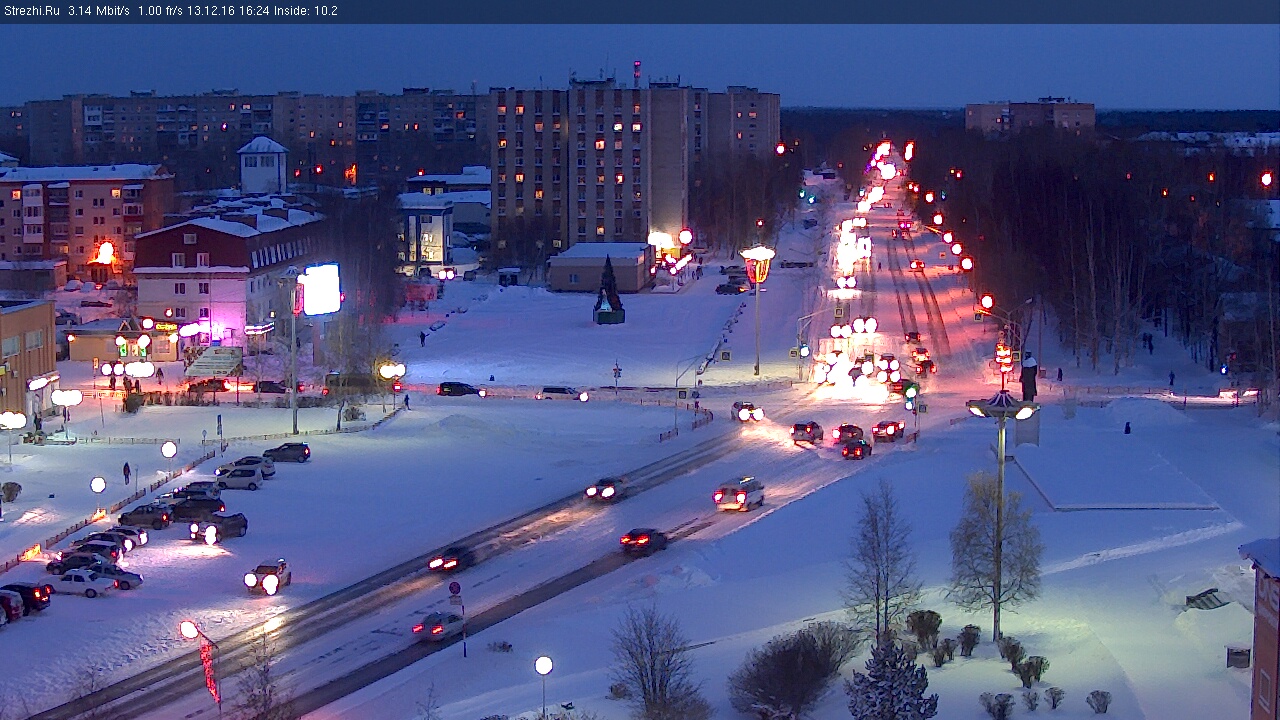
Task: Click the Strezhi.Ru overlay label
Action: tap(31, 11)
